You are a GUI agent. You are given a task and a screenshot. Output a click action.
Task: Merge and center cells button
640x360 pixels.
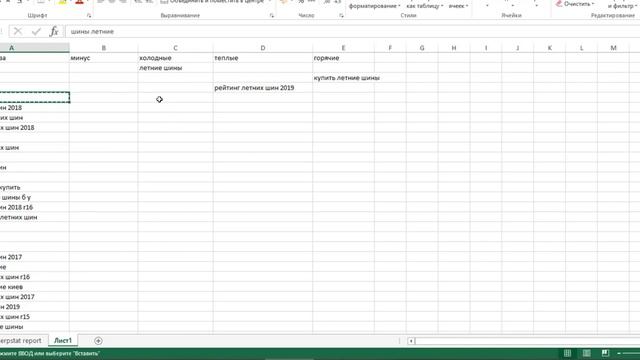click(212, 2)
